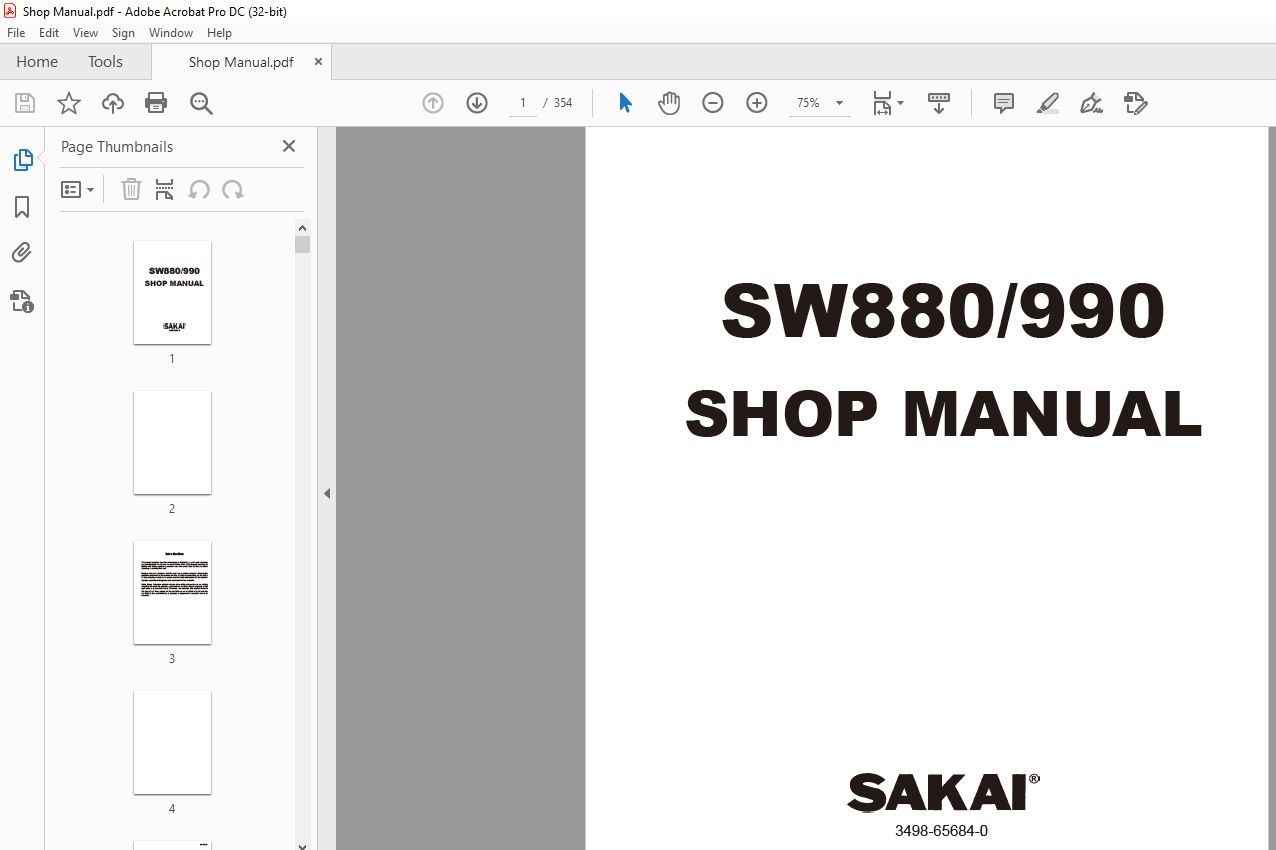Bookmark file with the star icon
The width and height of the screenshot is (1276, 850).
click(x=69, y=103)
